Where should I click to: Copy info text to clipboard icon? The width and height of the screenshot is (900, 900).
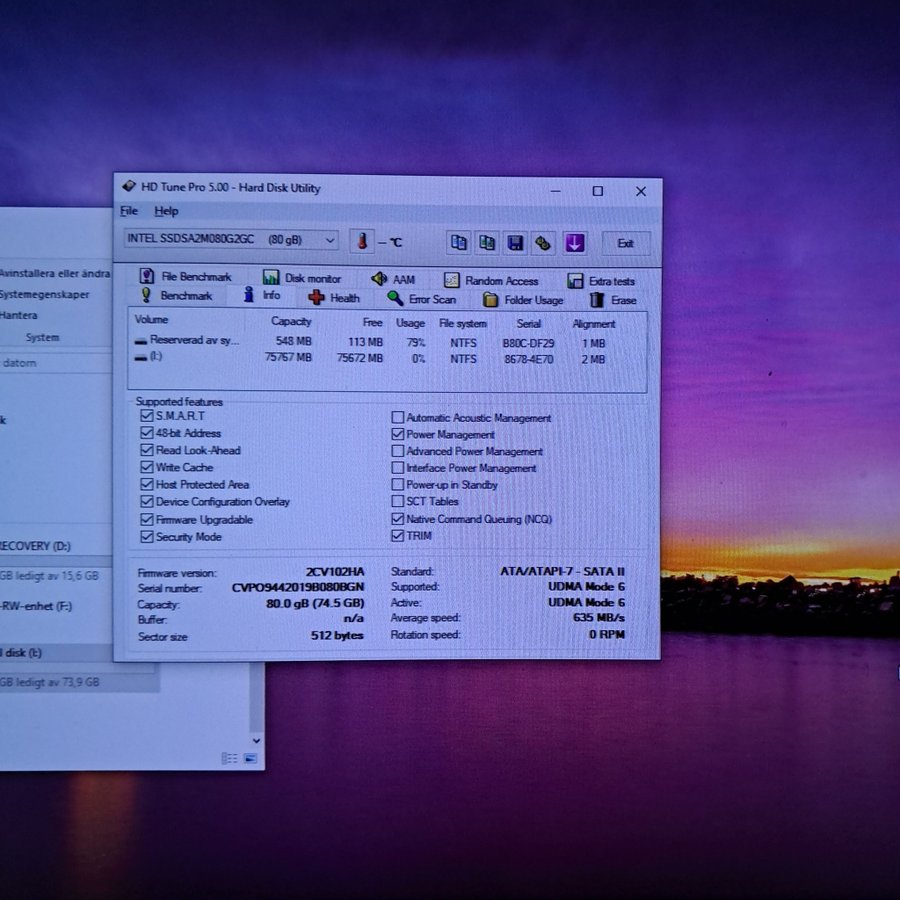tap(458, 242)
